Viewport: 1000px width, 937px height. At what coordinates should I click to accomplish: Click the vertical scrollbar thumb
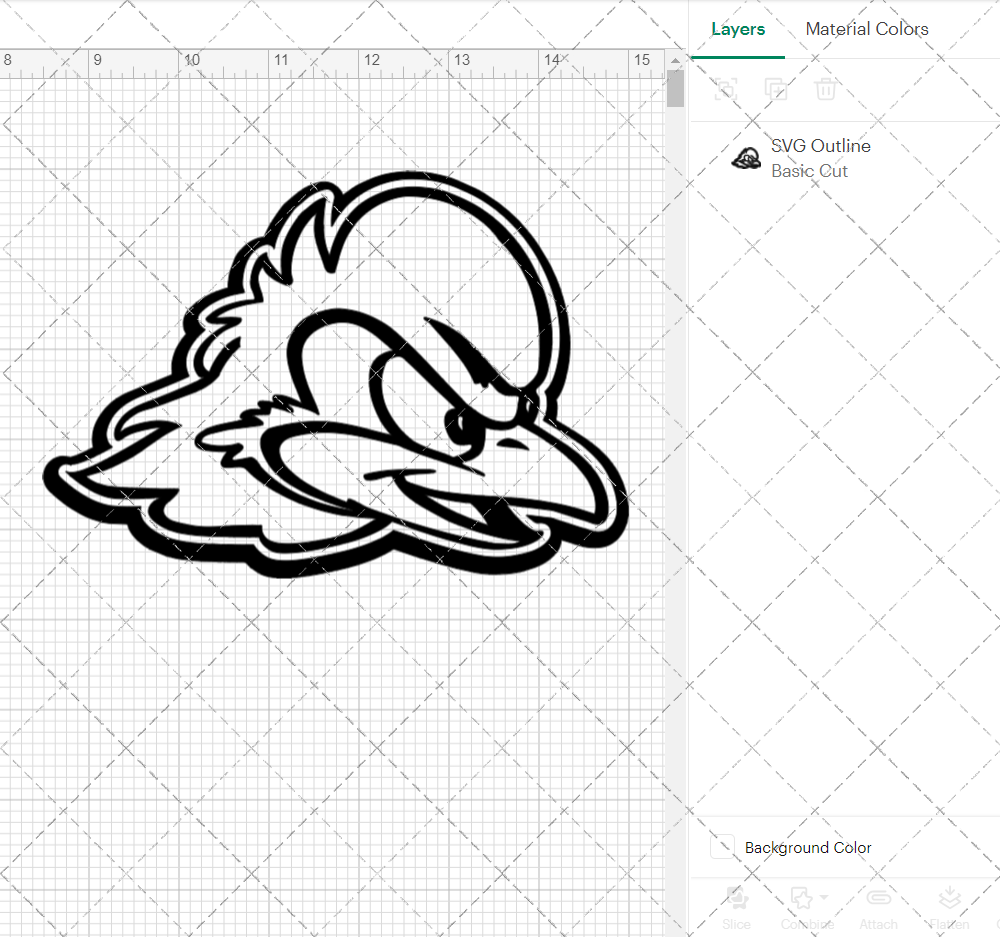click(675, 89)
